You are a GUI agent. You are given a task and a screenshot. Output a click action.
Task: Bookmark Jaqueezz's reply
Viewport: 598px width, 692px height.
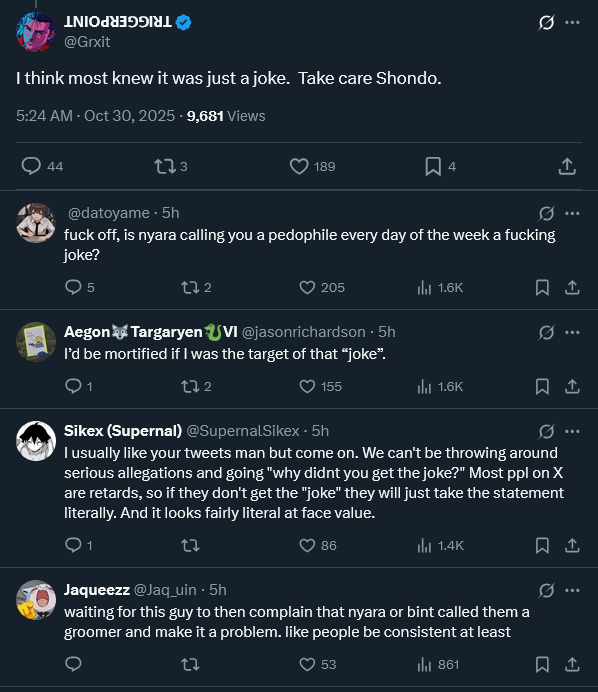pos(542,664)
